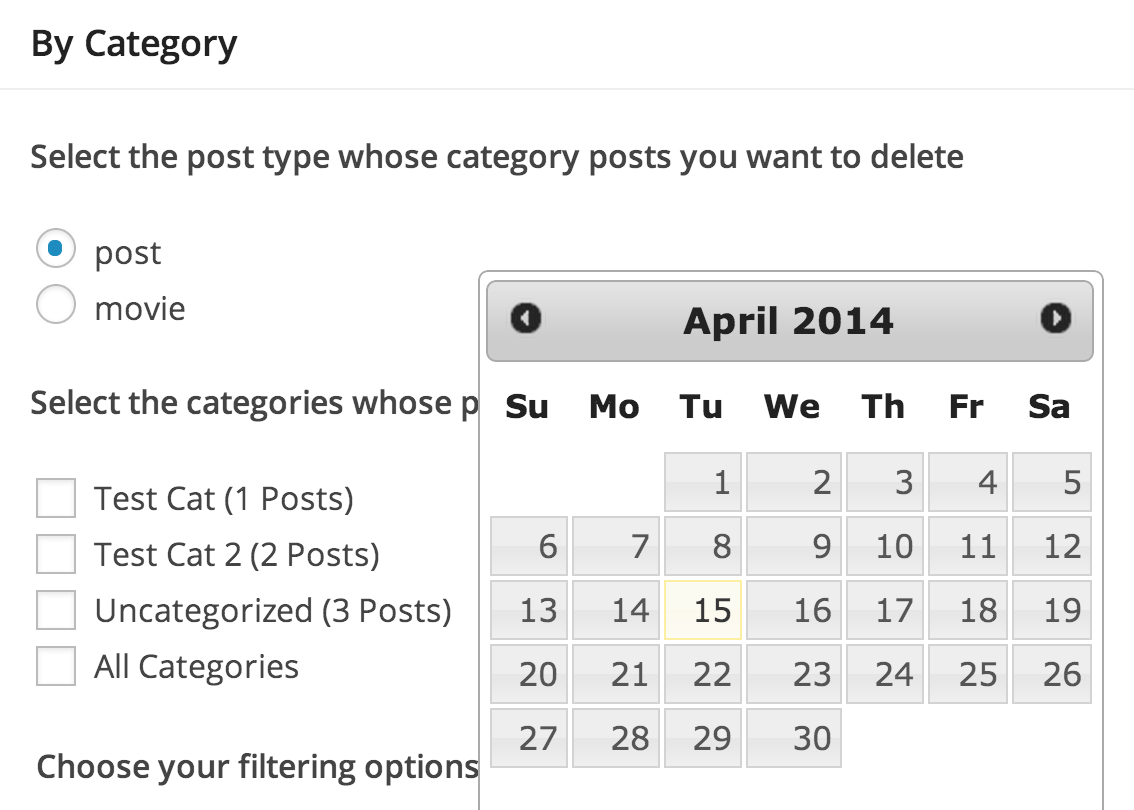Select the post radio button
Viewport: 1134px width, 810px height.
(x=56, y=249)
